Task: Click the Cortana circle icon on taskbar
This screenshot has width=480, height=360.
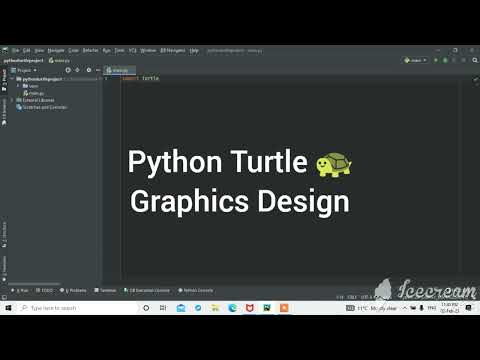Action: [146, 308]
